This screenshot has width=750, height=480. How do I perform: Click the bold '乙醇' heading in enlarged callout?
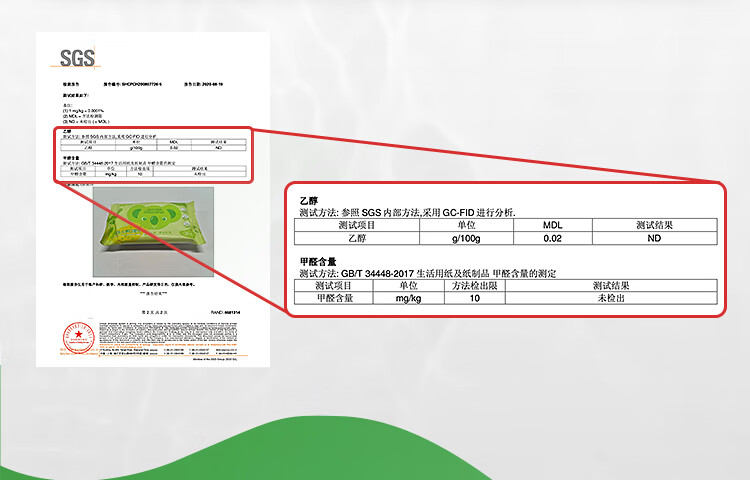coord(309,201)
